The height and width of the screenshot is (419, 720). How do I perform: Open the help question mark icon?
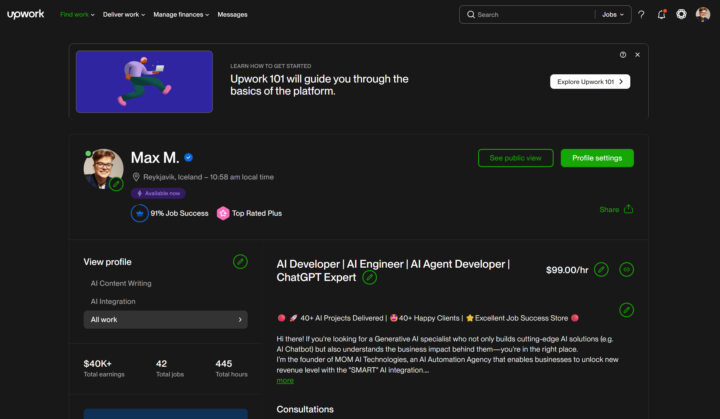click(x=641, y=14)
